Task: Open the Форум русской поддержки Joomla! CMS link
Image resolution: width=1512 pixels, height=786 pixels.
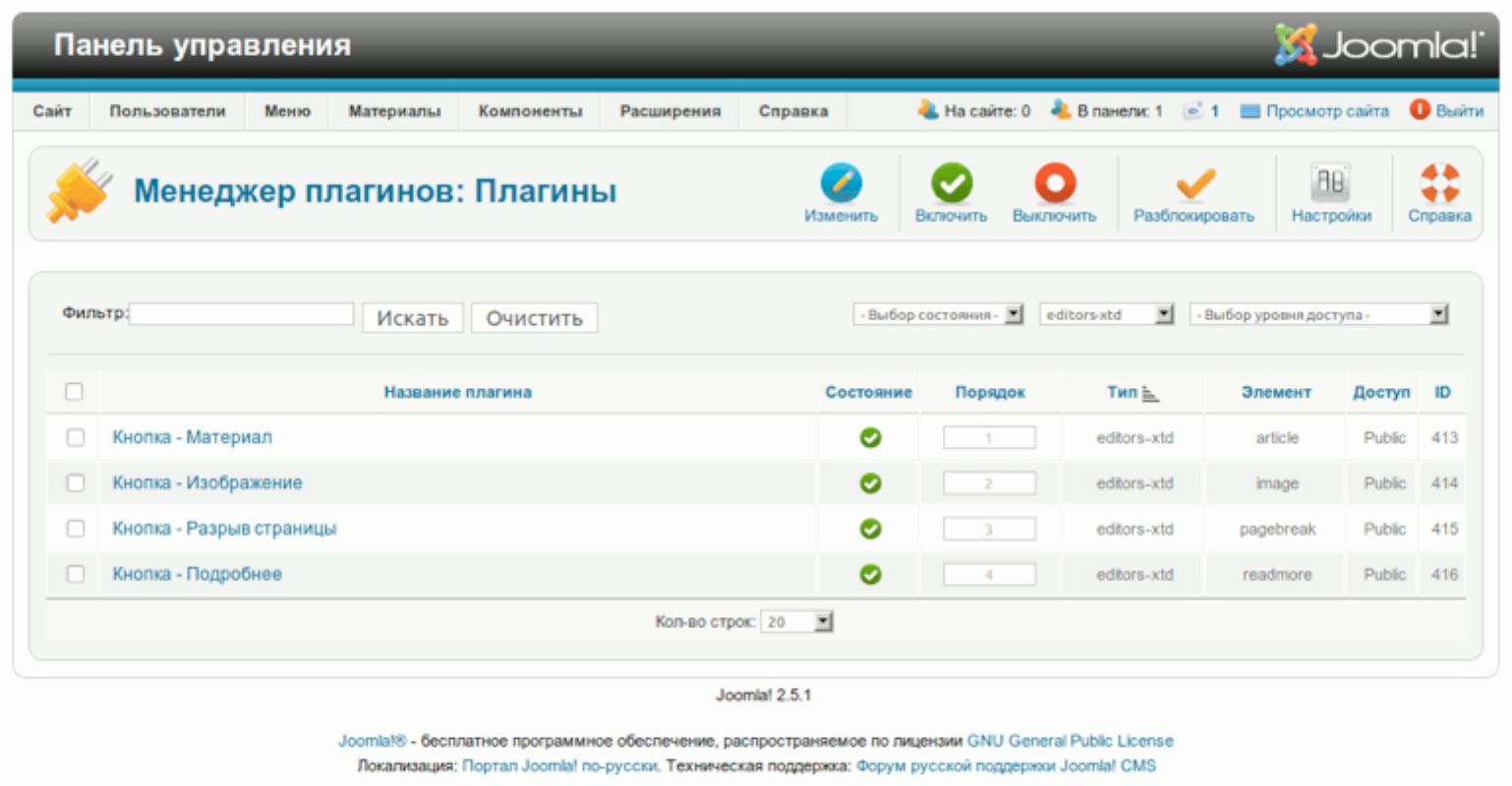Action: [x=1006, y=765]
